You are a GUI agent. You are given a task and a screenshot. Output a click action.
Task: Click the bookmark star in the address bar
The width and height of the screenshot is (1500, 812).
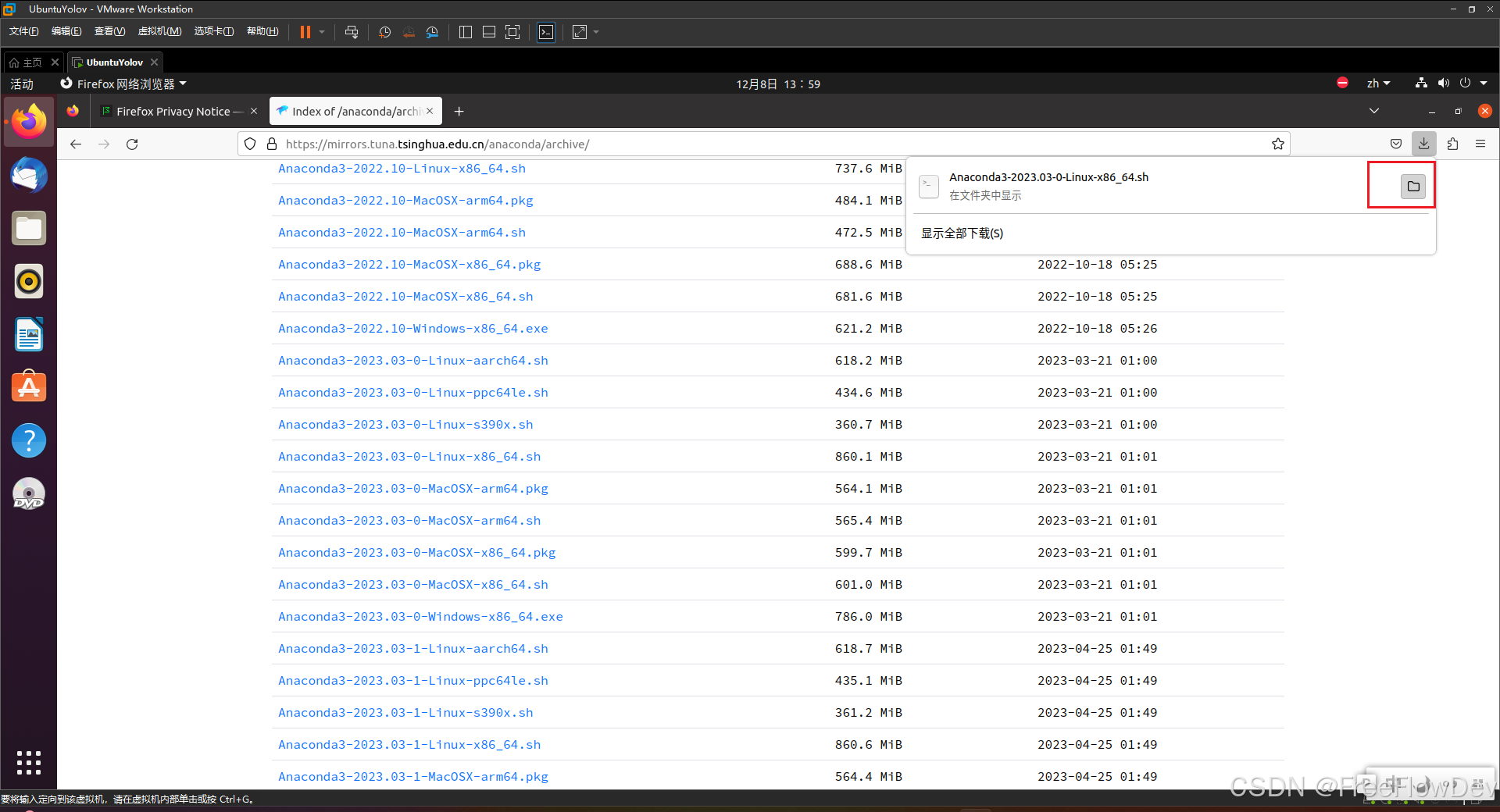point(1277,144)
